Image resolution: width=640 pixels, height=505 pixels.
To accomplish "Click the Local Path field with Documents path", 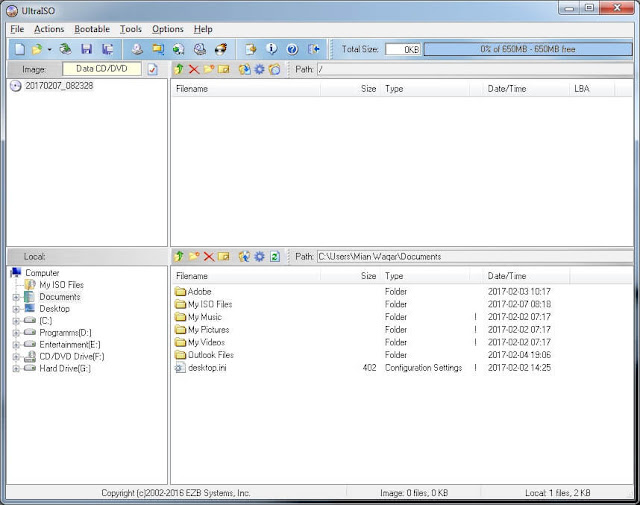I will pyautogui.click(x=475, y=256).
